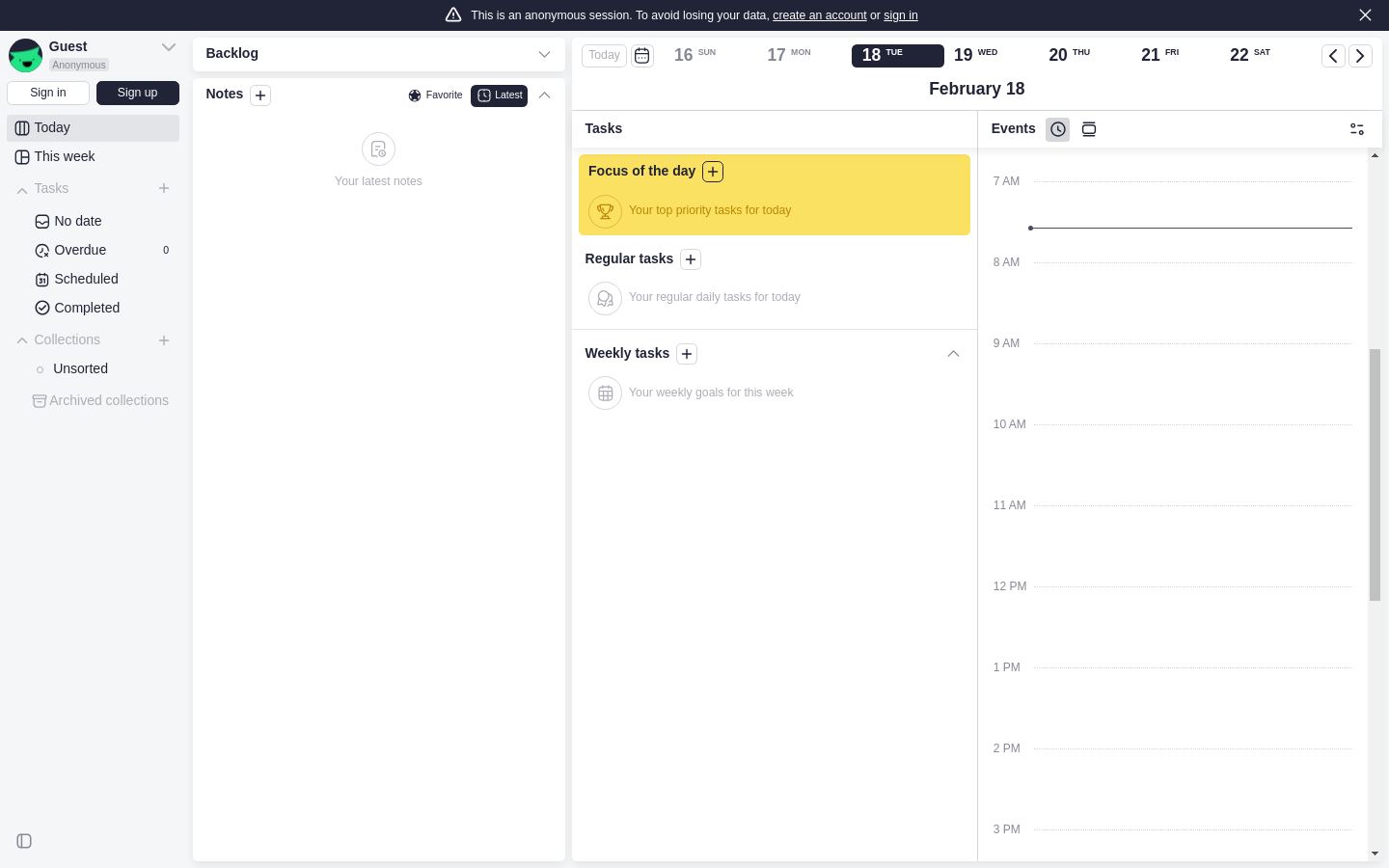Select Saturday 22 in date strip

click(1250, 56)
